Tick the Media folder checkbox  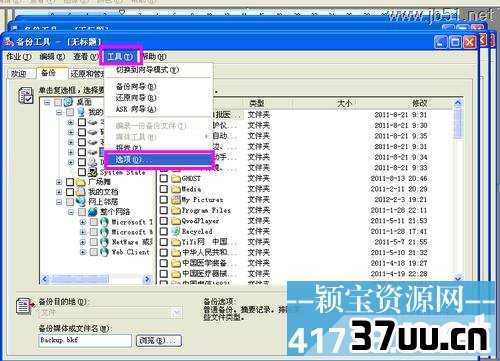coord(164,189)
